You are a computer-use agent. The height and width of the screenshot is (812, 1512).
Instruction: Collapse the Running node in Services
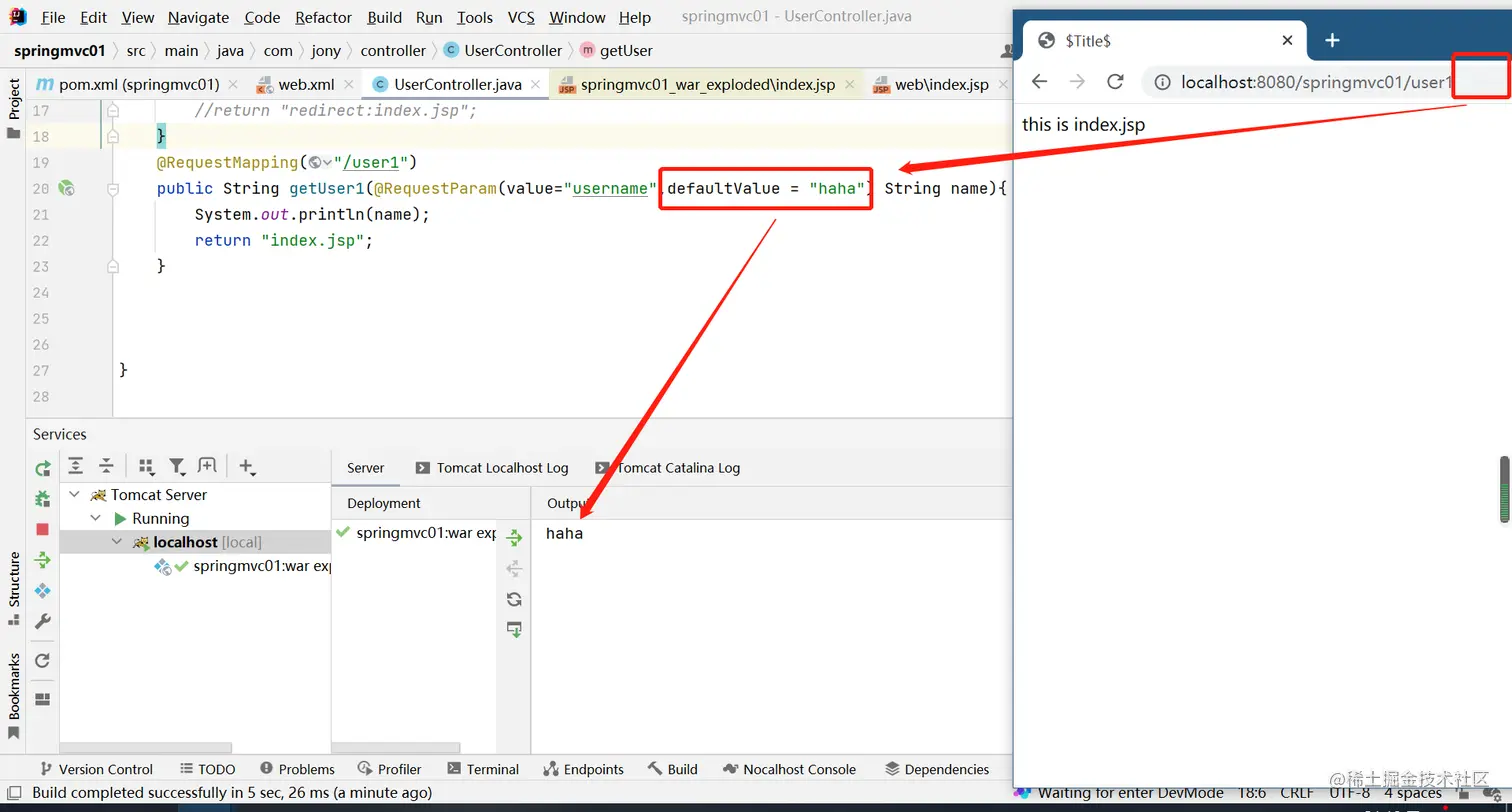pyautogui.click(x=96, y=519)
